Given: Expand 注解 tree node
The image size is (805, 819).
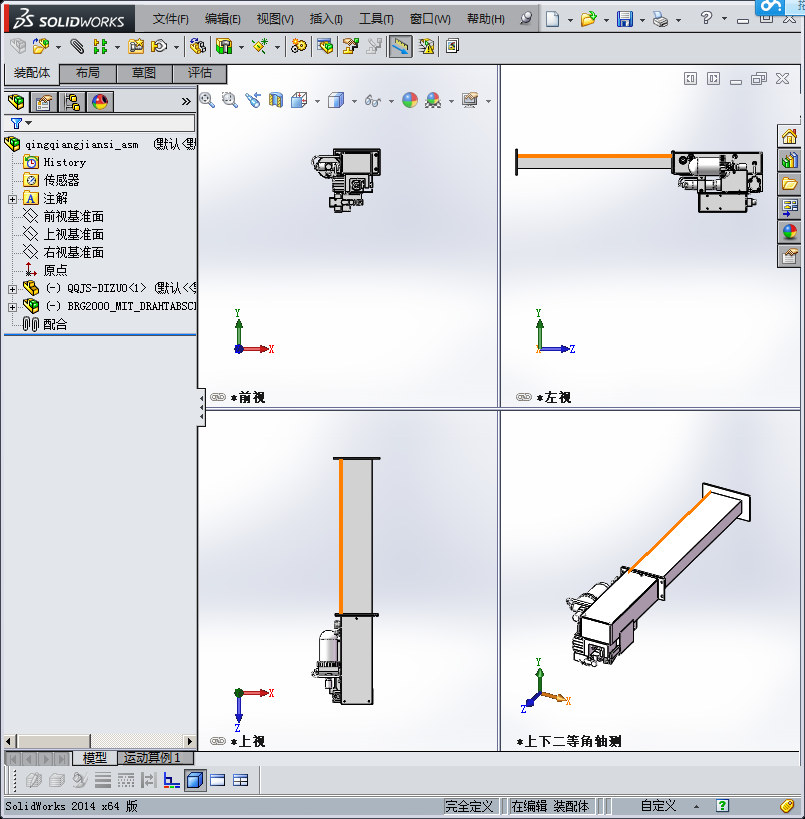Looking at the screenshot, I should coord(12,199).
